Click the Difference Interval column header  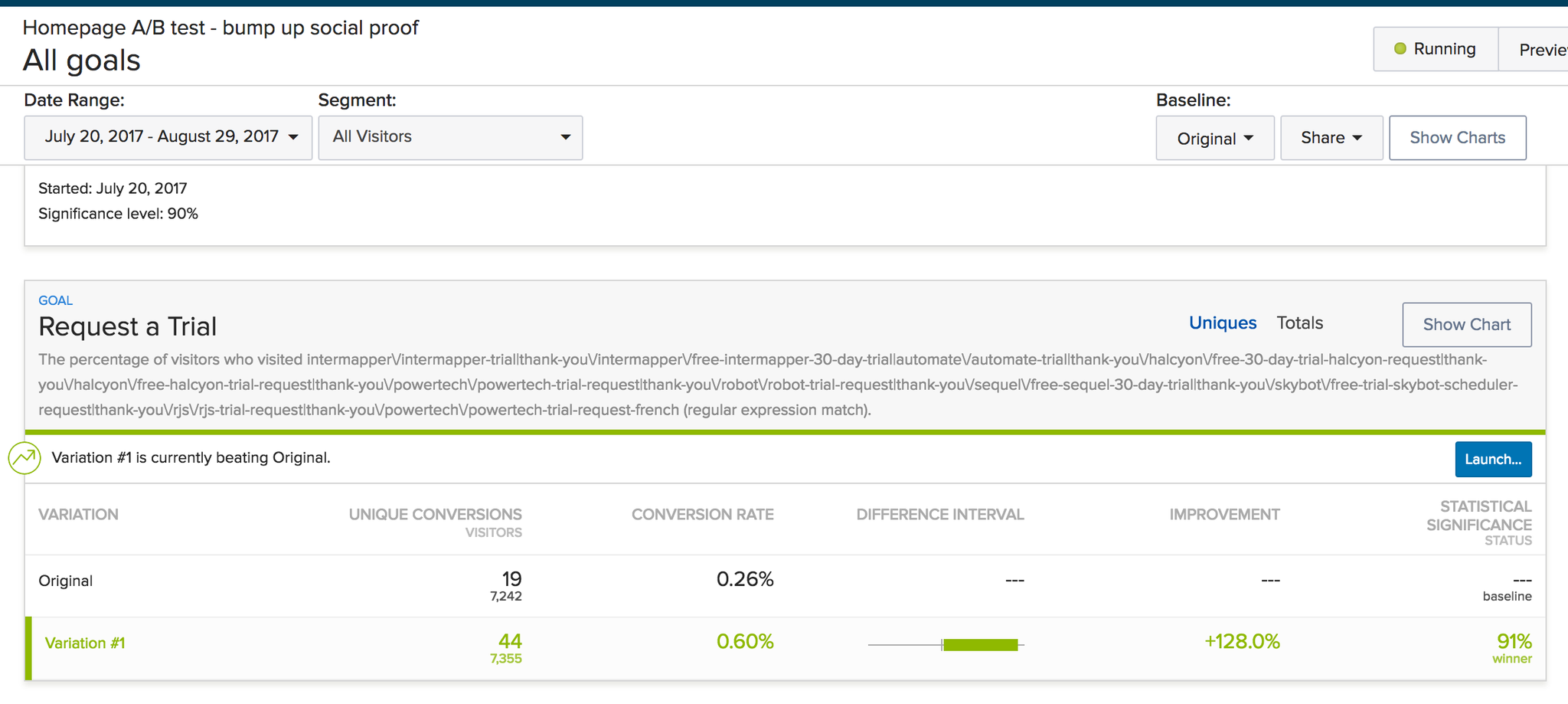click(940, 515)
